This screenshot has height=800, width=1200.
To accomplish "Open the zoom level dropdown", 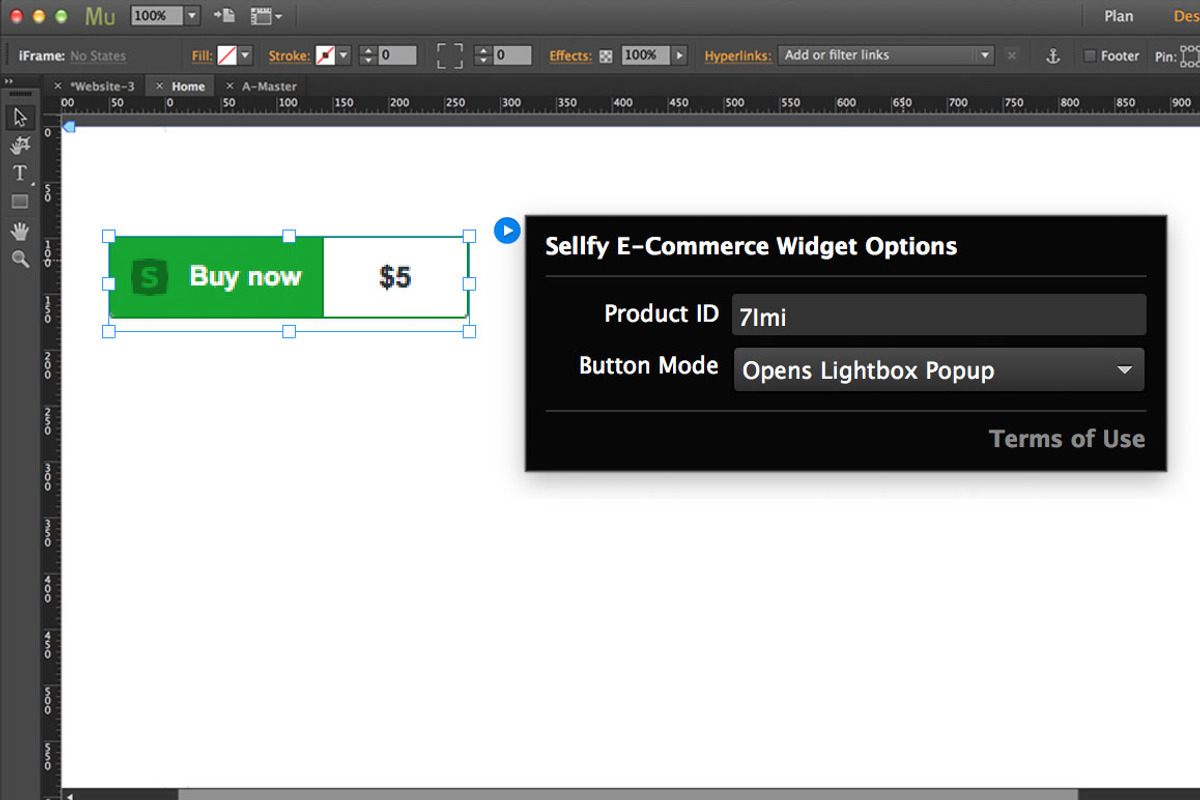I will (192, 16).
